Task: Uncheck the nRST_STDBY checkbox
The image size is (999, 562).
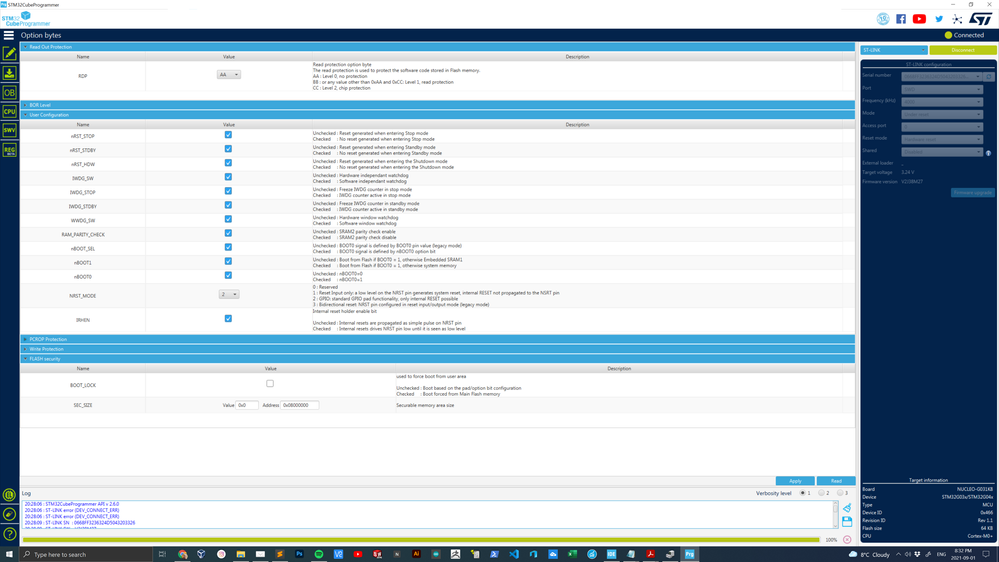Action: click(x=228, y=149)
